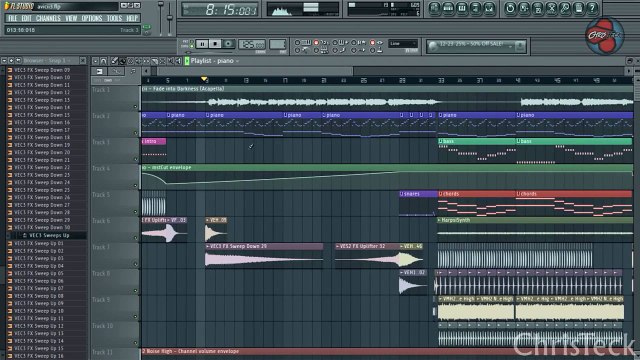
Task: Click the first small clip-view tab below playlist toolbar
Action: pos(99,71)
